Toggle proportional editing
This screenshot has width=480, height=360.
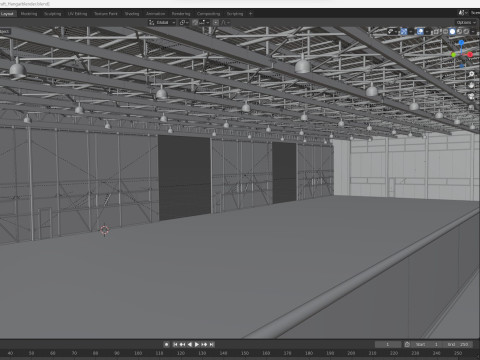click(216, 22)
